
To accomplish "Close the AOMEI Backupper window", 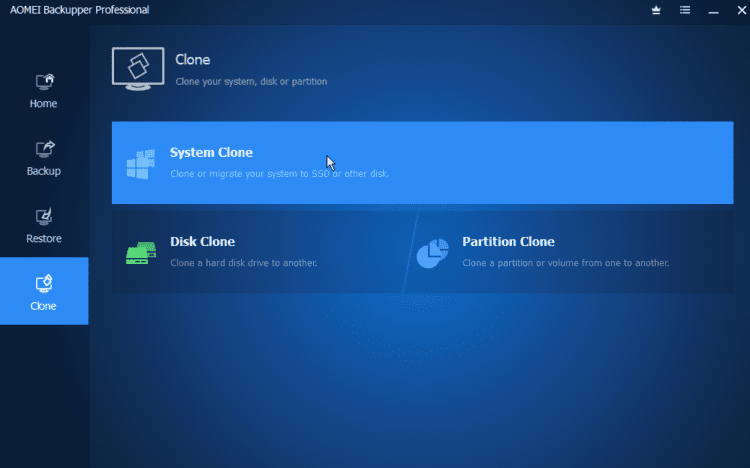I will click(741, 10).
